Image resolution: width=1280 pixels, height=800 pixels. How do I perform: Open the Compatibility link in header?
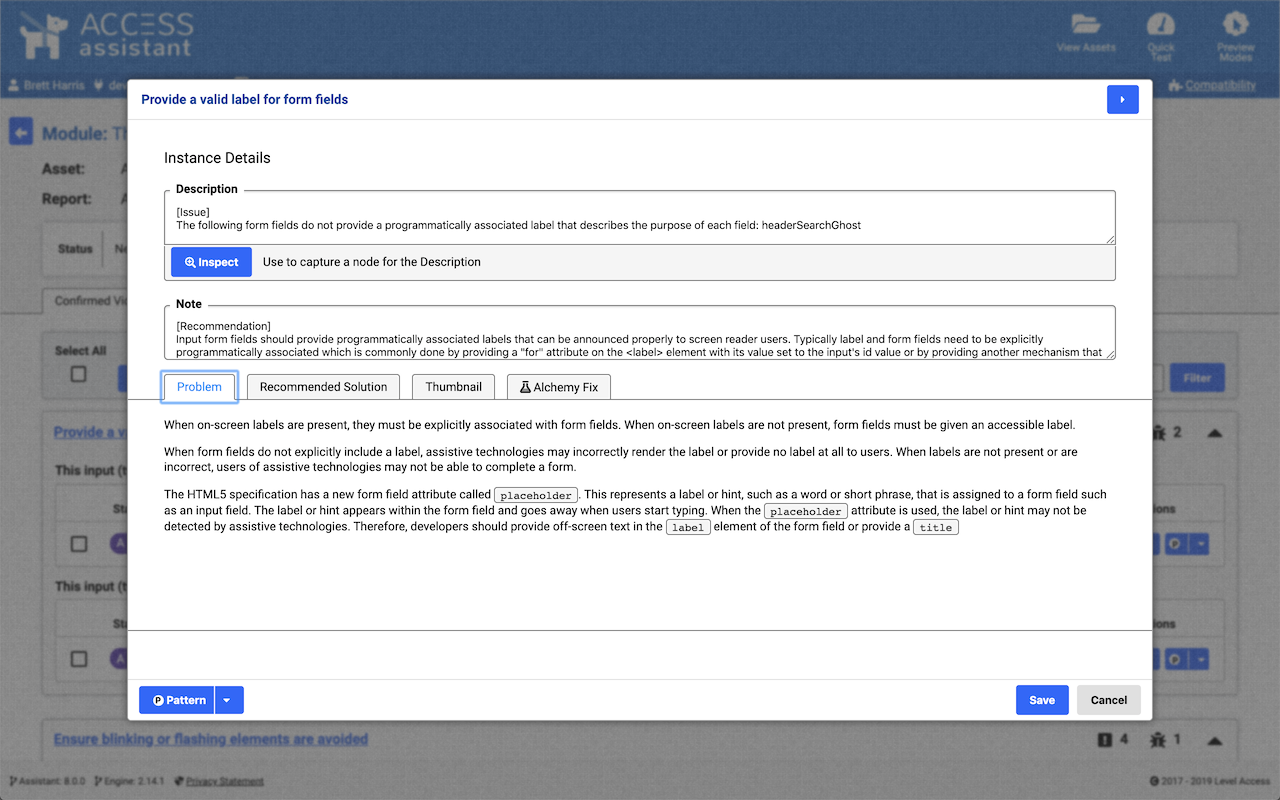click(x=1219, y=86)
